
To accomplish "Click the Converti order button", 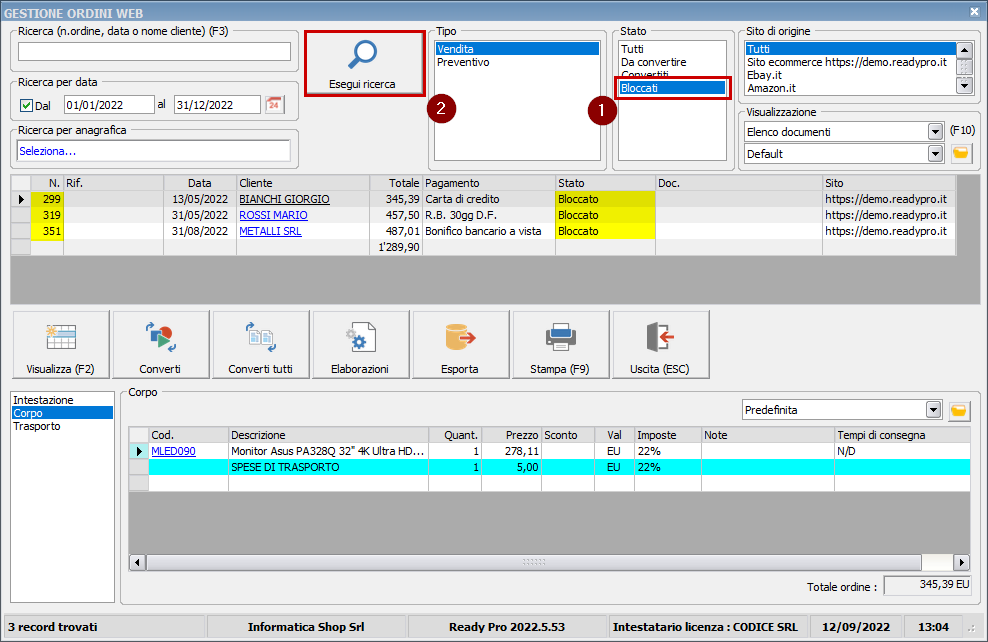I will coord(161,344).
